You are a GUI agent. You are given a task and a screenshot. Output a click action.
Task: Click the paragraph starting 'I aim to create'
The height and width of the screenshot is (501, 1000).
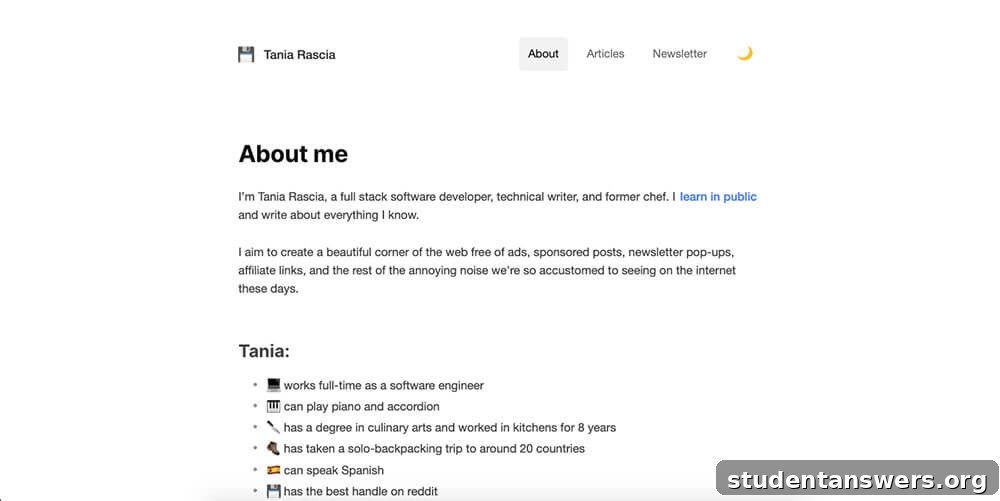[x=487, y=270]
